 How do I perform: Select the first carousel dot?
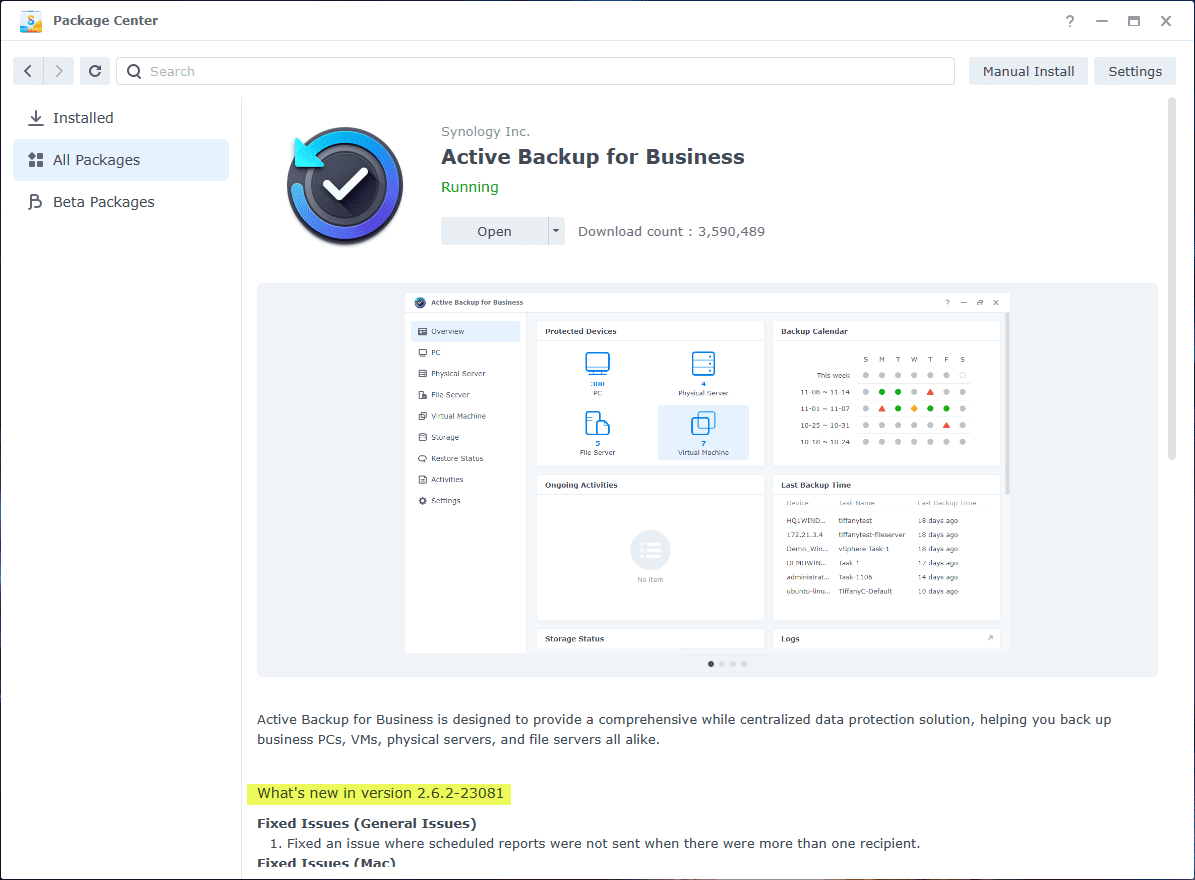(x=711, y=664)
